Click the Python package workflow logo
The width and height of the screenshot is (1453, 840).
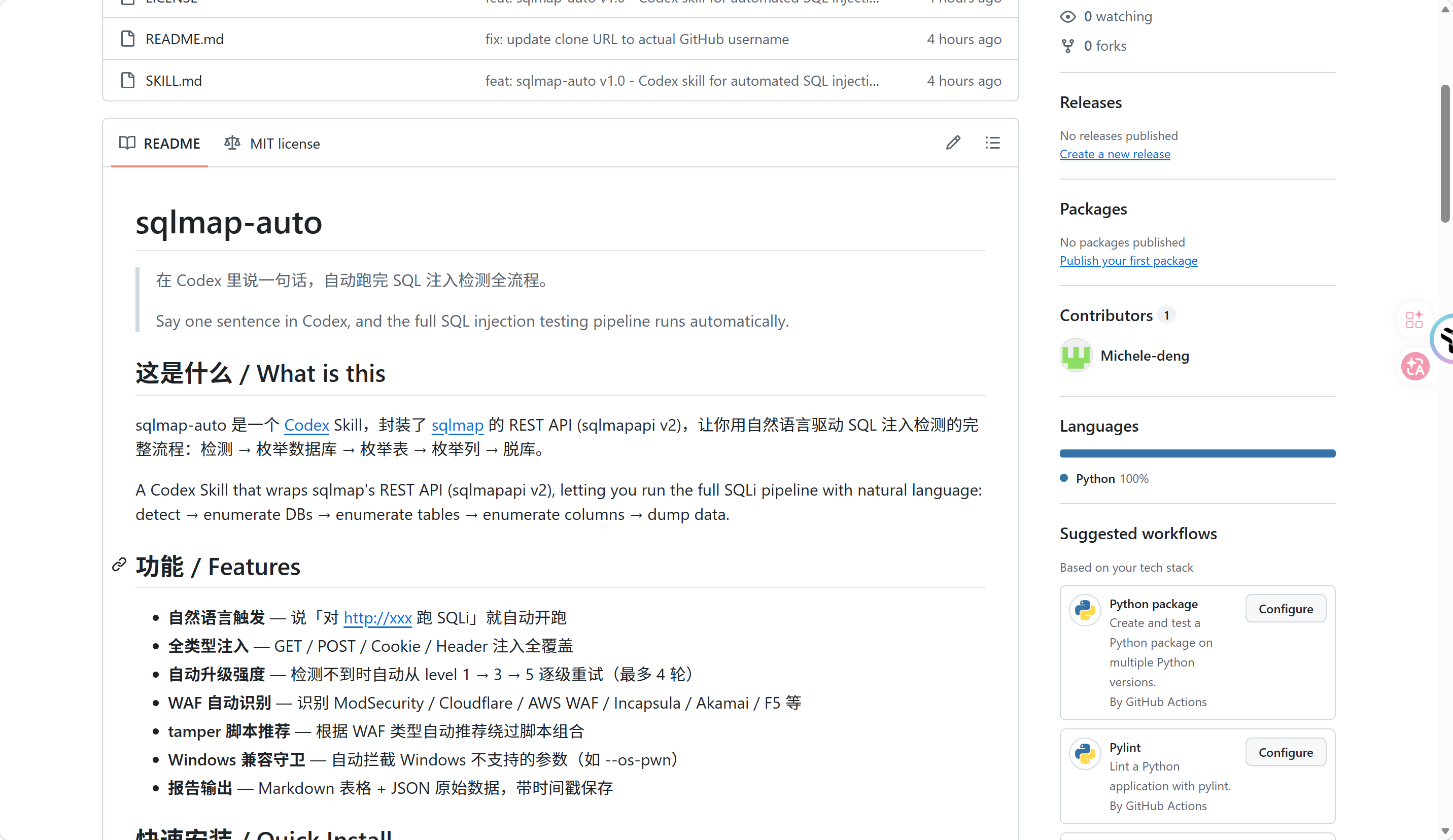(1085, 610)
